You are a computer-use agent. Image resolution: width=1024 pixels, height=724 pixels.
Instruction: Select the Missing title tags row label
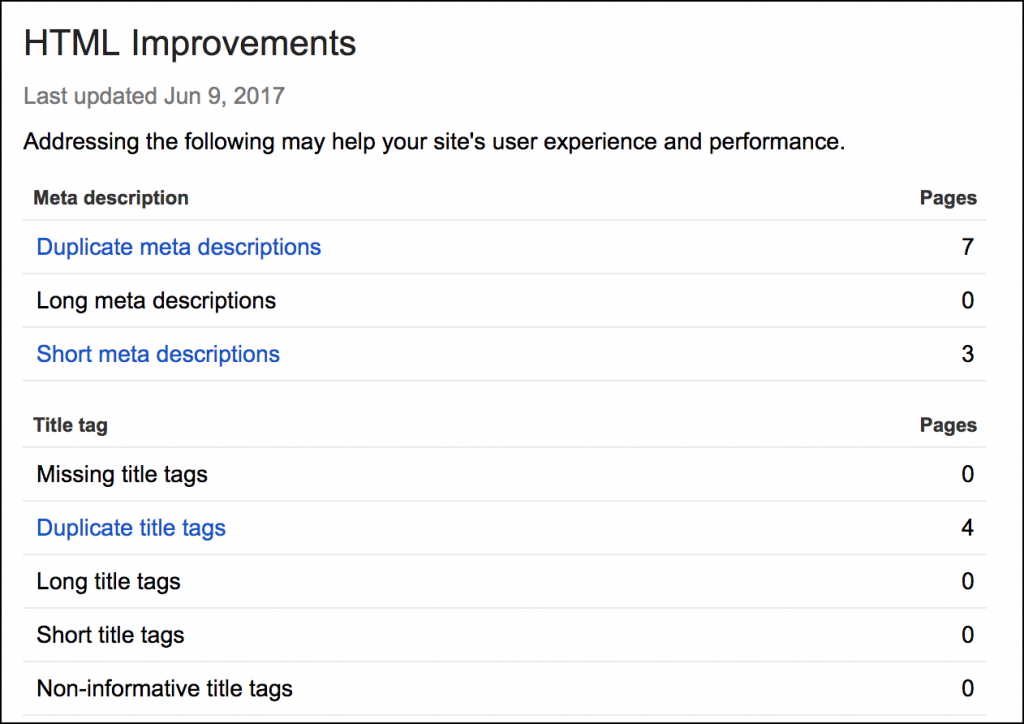tap(122, 474)
